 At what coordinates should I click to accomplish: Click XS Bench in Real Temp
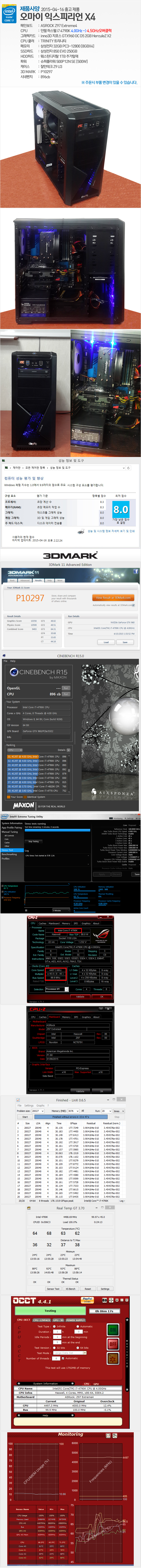coord(71,1289)
